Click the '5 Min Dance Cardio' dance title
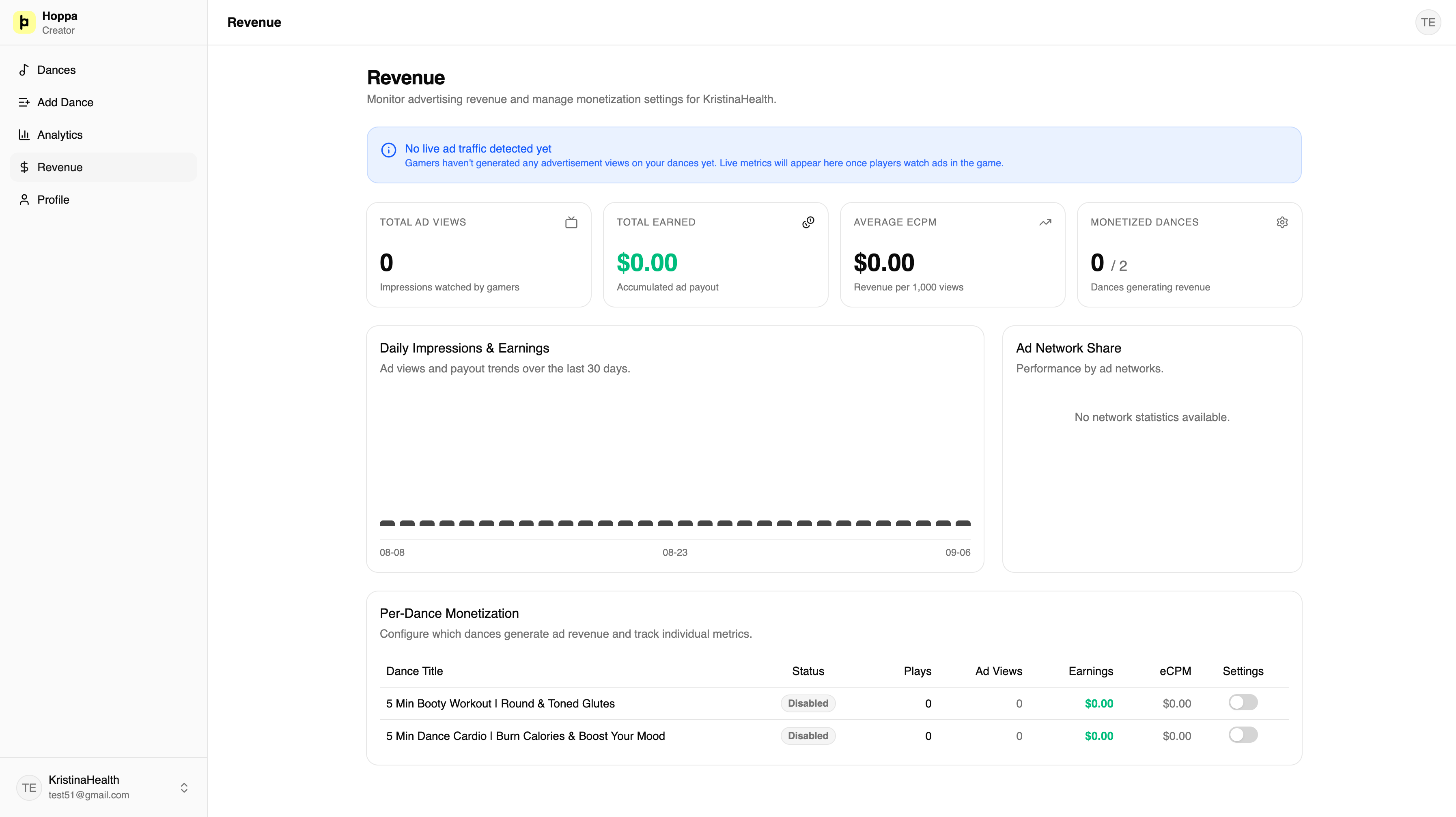 (525, 735)
